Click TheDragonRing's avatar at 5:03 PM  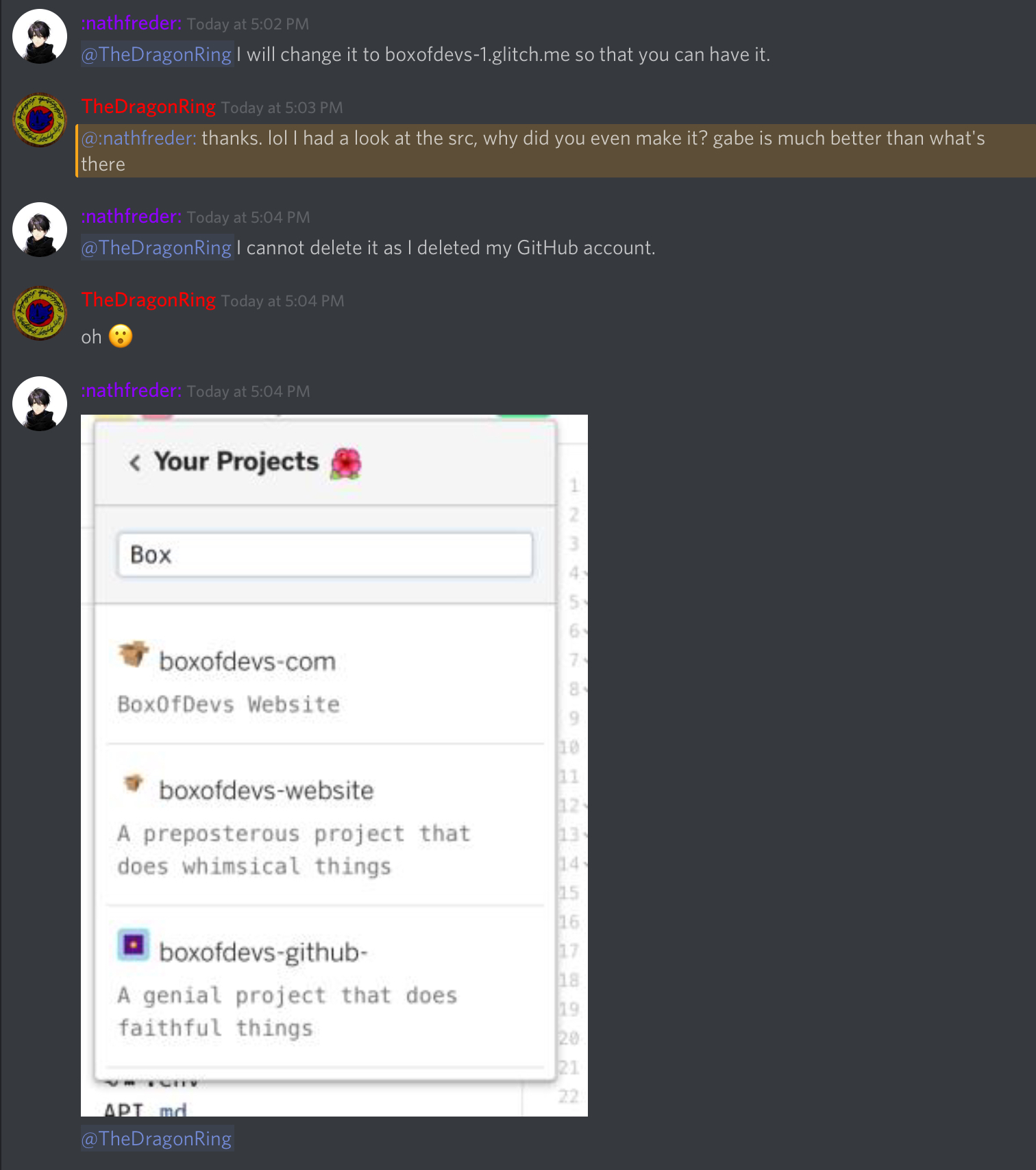(40, 120)
